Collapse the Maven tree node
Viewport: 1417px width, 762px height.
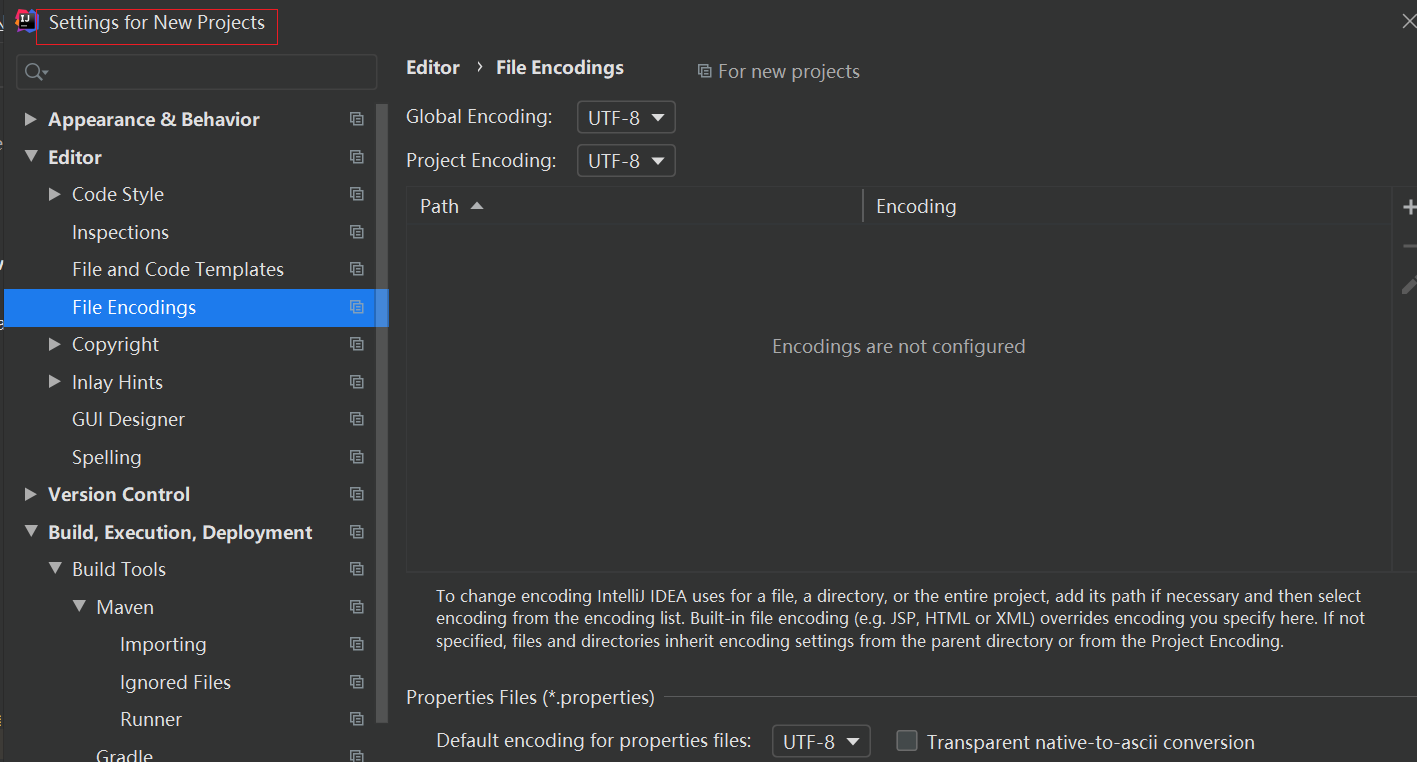pyautogui.click(x=79, y=607)
